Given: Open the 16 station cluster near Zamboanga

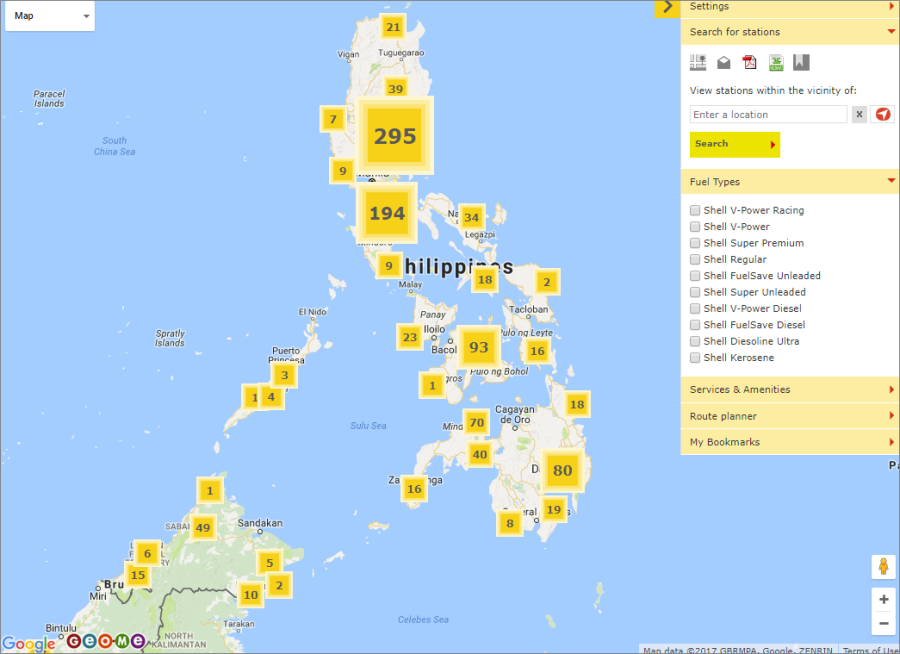Looking at the screenshot, I should coord(414,489).
